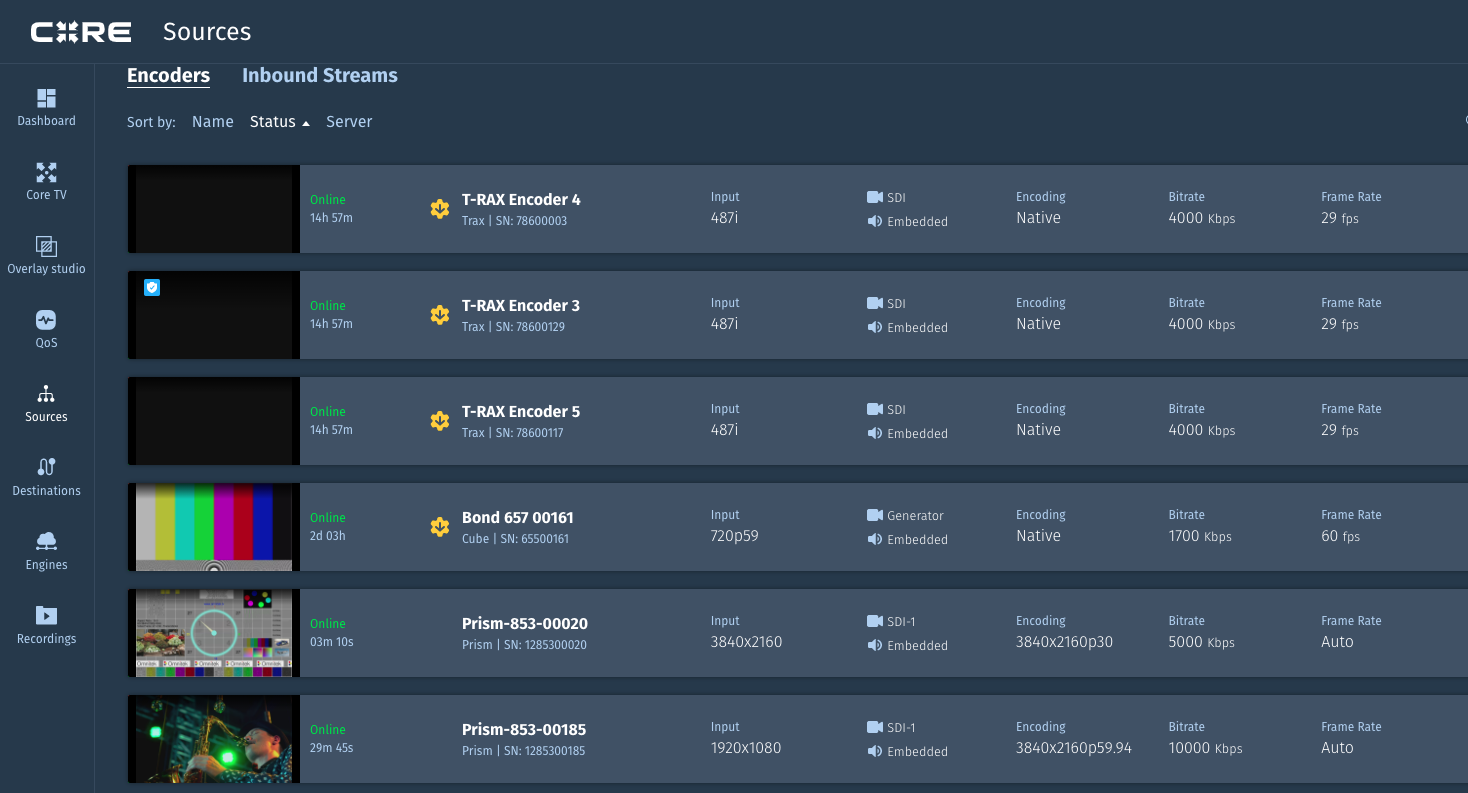Switch to the Inbound Streams tab
The width and height of the screenshot is (1468, 793).
pyautogui.click(x=319, y=76)
